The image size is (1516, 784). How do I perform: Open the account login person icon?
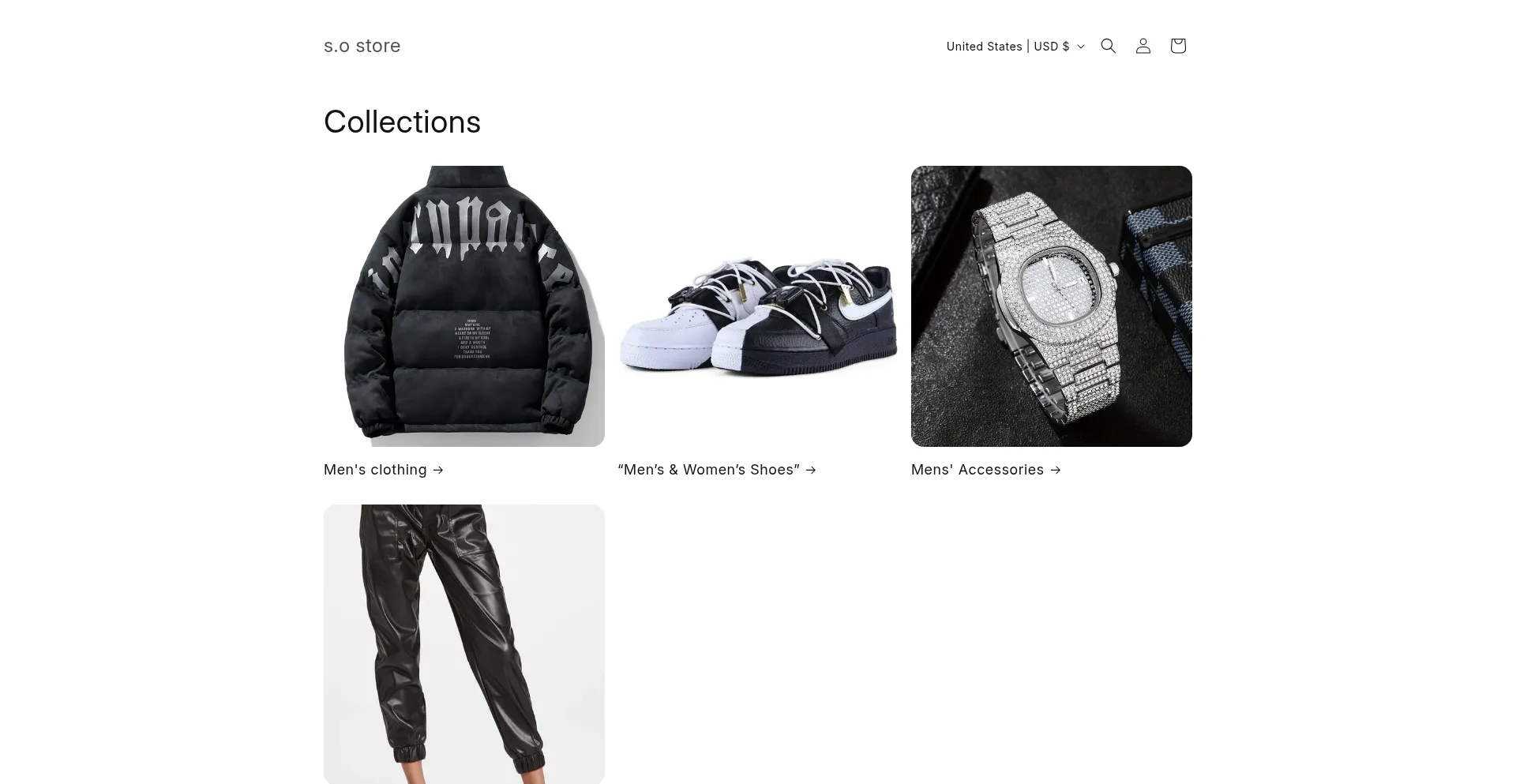(x=1143, y=46)
